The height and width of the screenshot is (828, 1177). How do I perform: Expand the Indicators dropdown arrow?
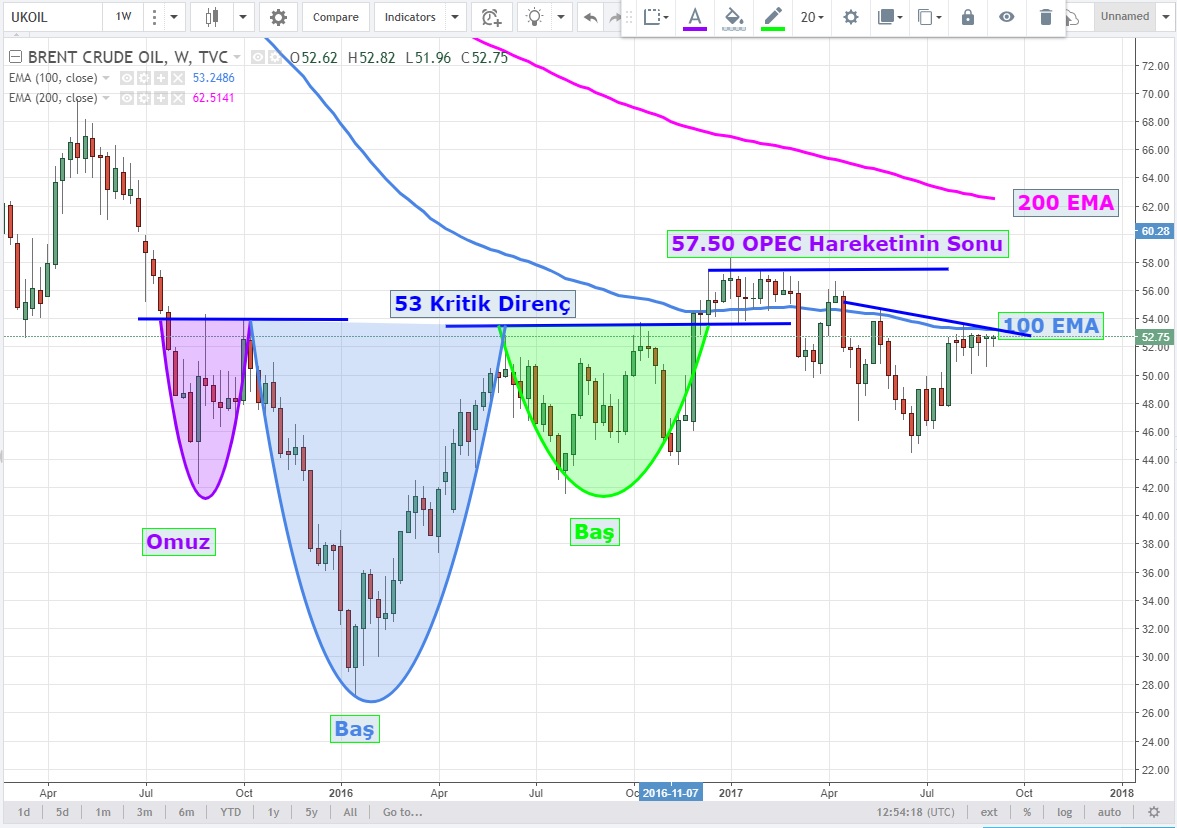(x=455, y=17)
